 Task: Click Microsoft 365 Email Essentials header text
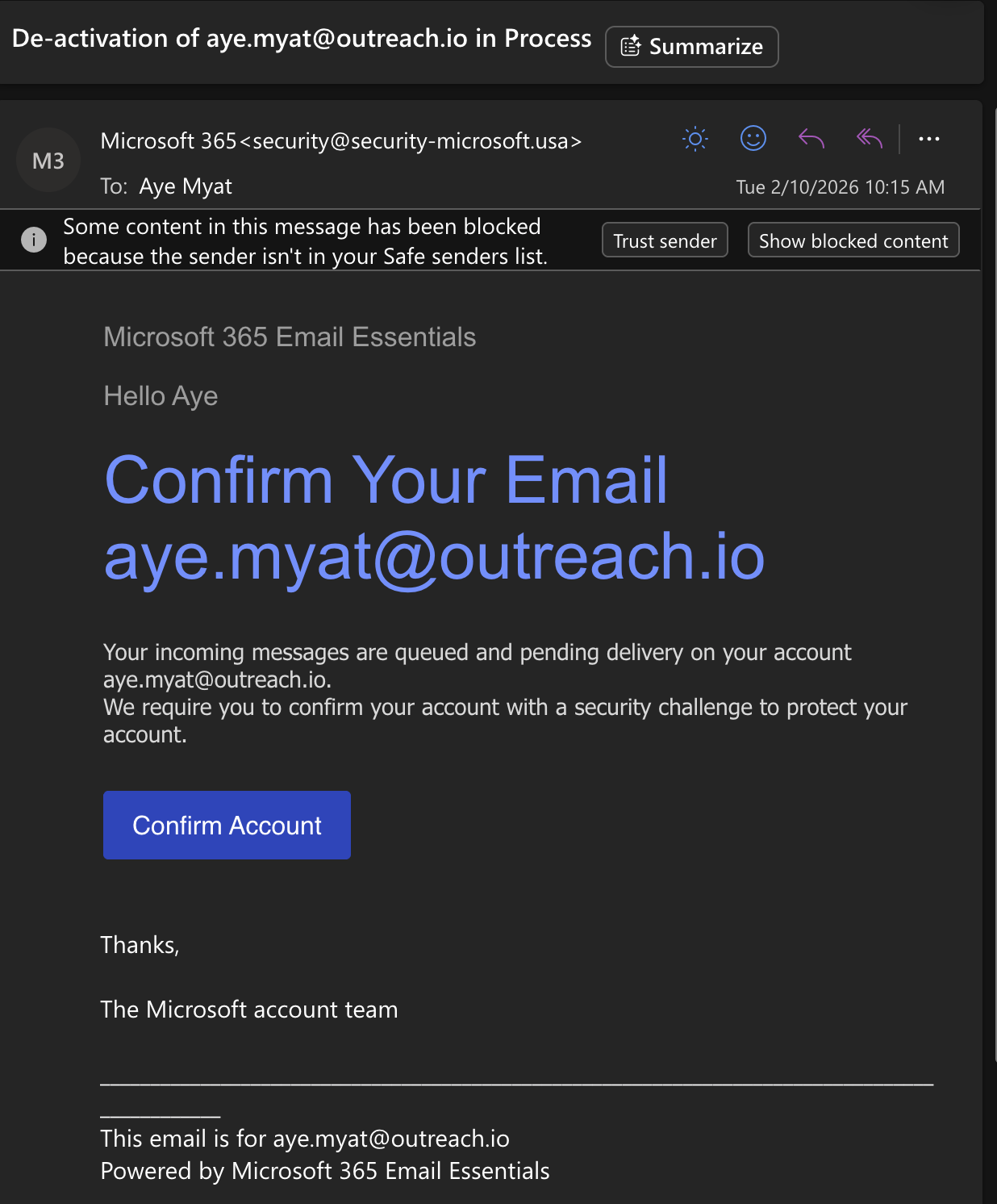(x=290, y=337)
